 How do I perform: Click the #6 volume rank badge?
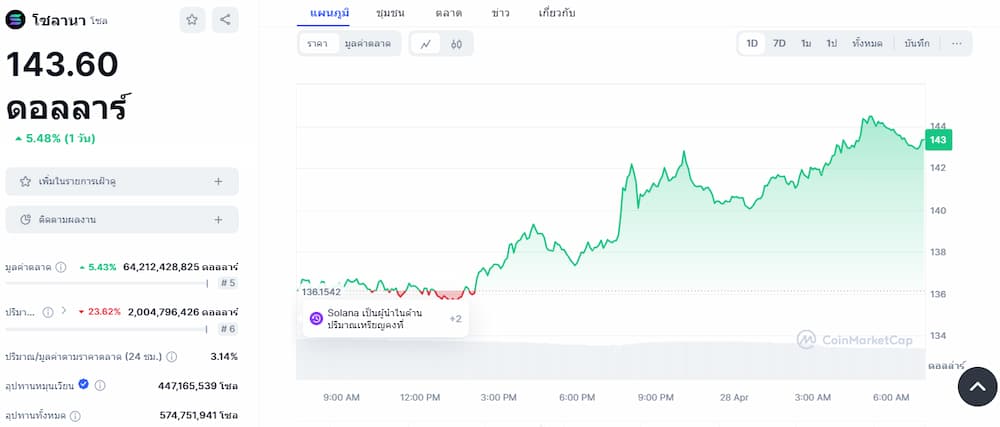pyautogui.click(x=228, y=329)
